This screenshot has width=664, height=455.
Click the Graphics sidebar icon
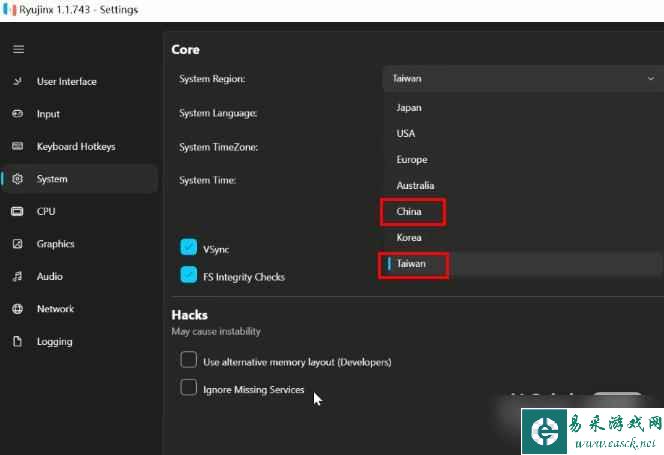[x=18, y=244]
